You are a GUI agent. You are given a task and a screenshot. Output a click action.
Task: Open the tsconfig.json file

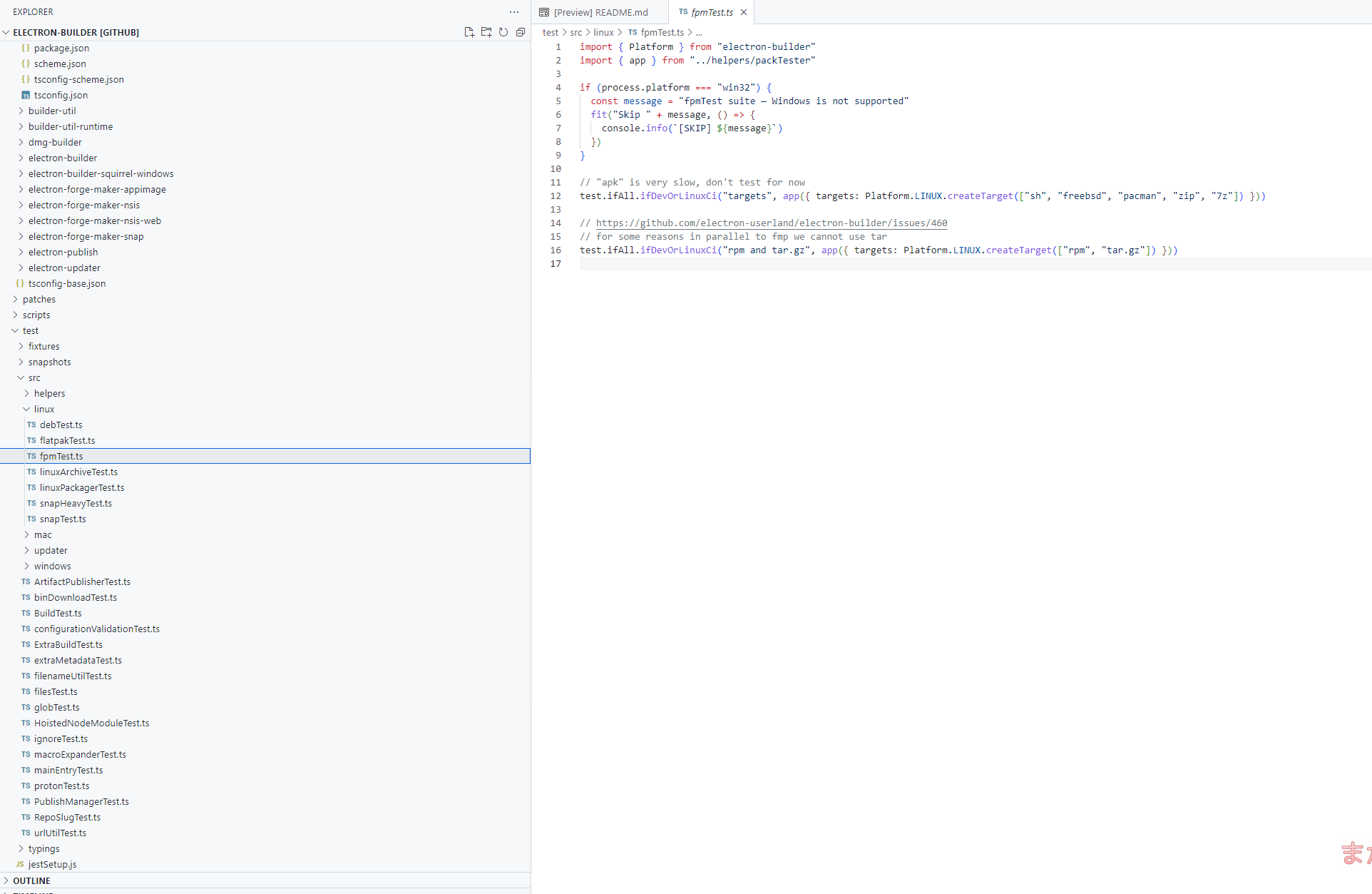point(61,95)
